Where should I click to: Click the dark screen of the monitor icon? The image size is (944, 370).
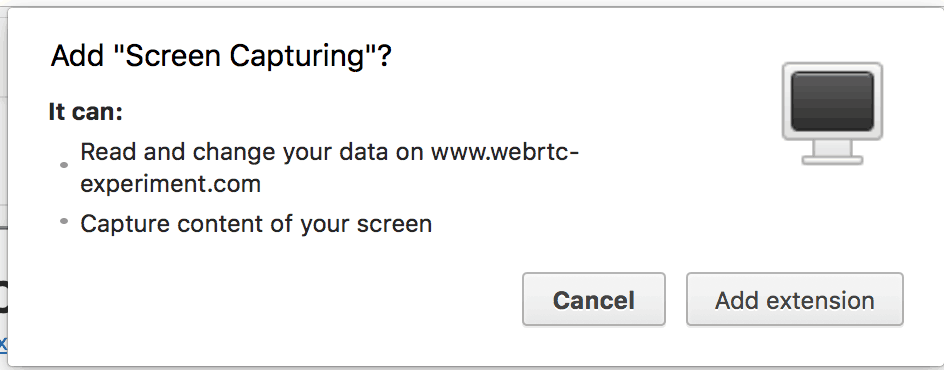click(832, 101)
